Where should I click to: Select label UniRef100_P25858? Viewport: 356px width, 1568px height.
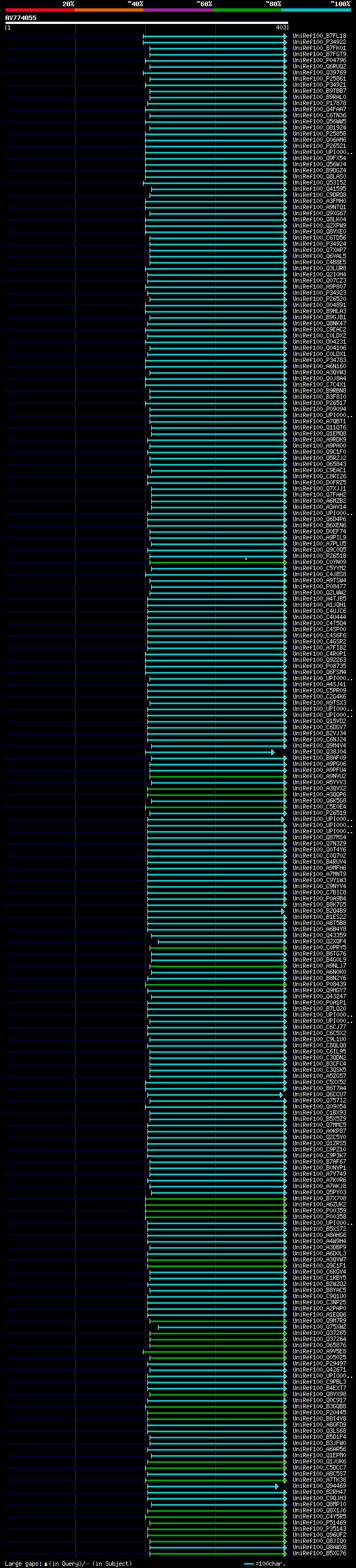(319, 134)
